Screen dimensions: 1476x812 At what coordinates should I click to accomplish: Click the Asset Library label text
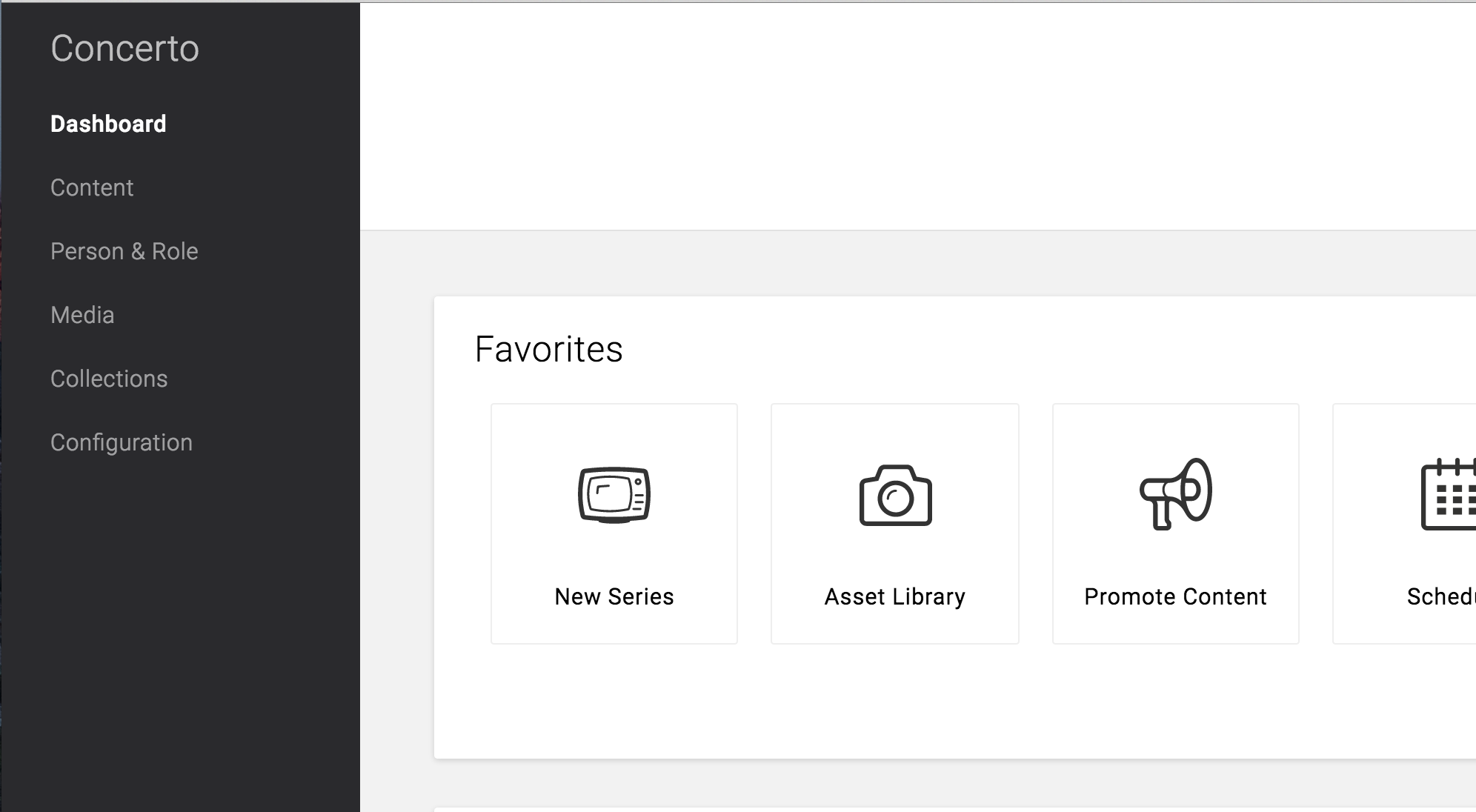tap(894, 596)
